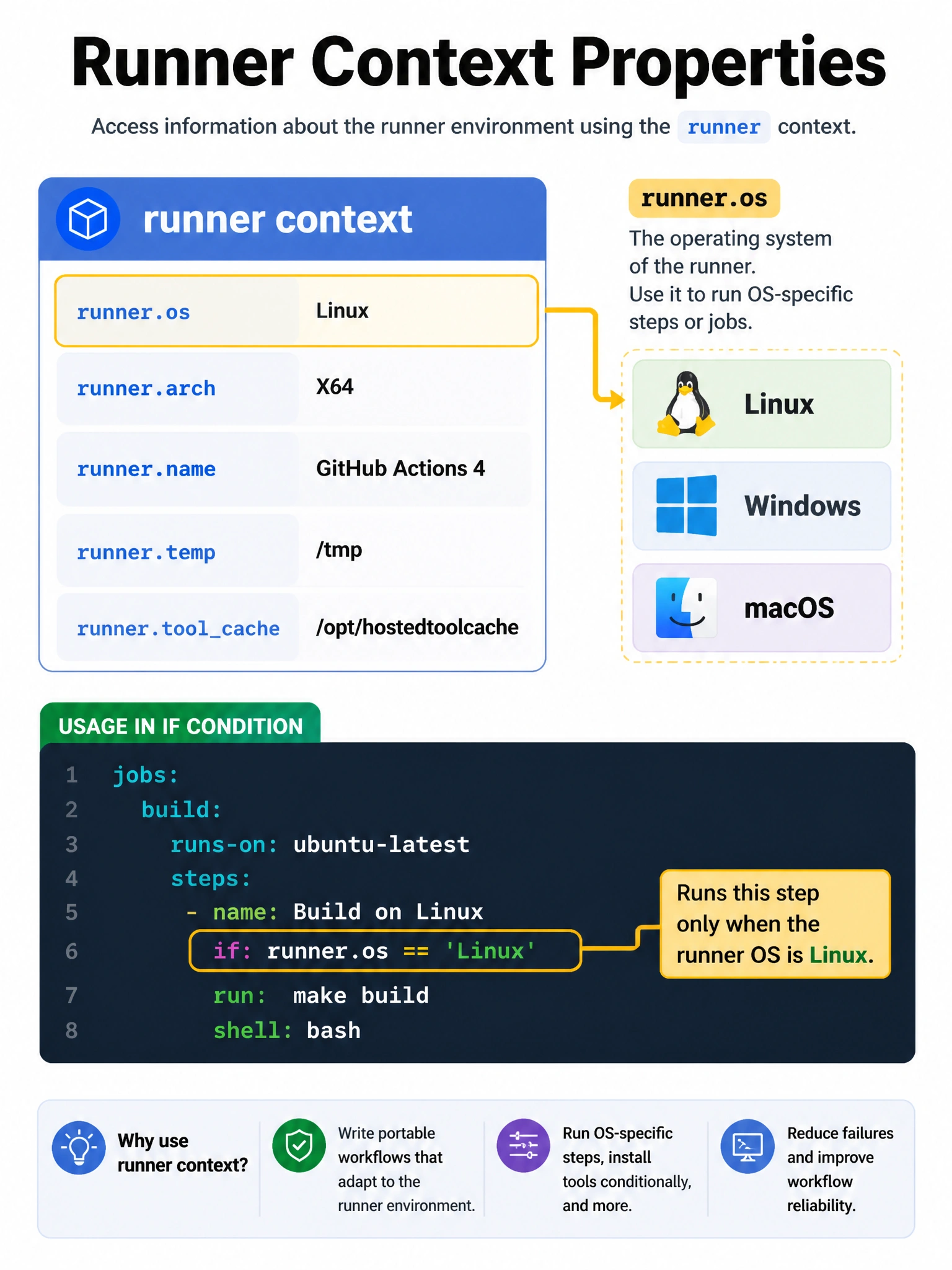
Task: Click 'run: make build' code line
Action: point(321,996)
